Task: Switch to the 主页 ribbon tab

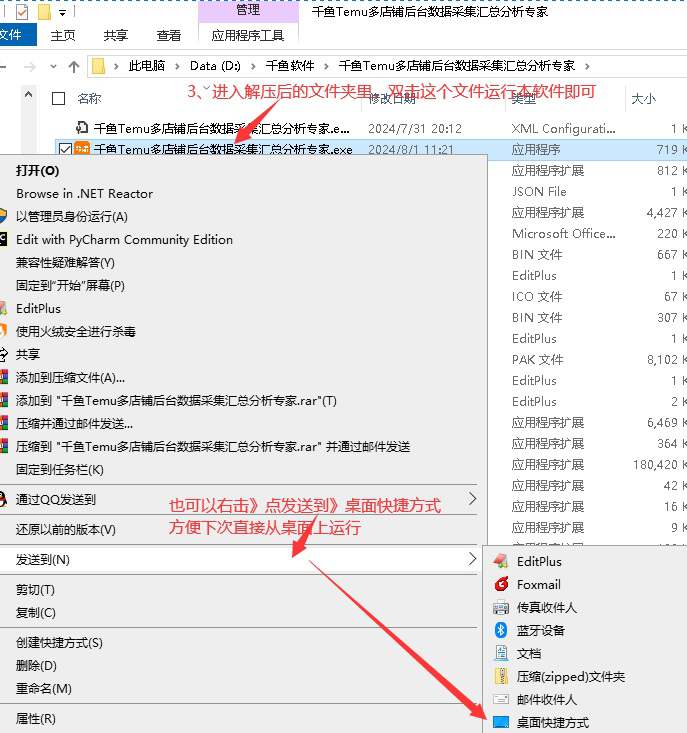Action: tap(63, 35)
